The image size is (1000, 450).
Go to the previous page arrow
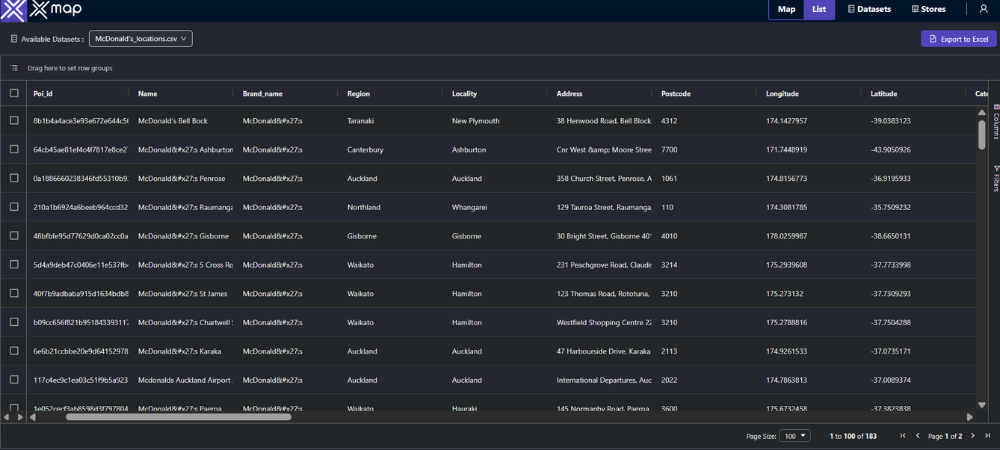[918, 436]
